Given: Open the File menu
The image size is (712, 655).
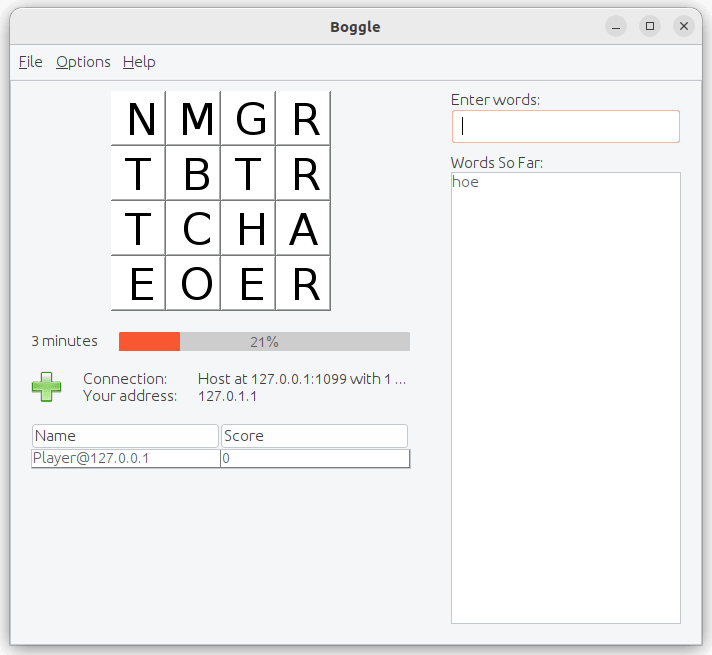Looking at the screenshot, I should 30,62.
